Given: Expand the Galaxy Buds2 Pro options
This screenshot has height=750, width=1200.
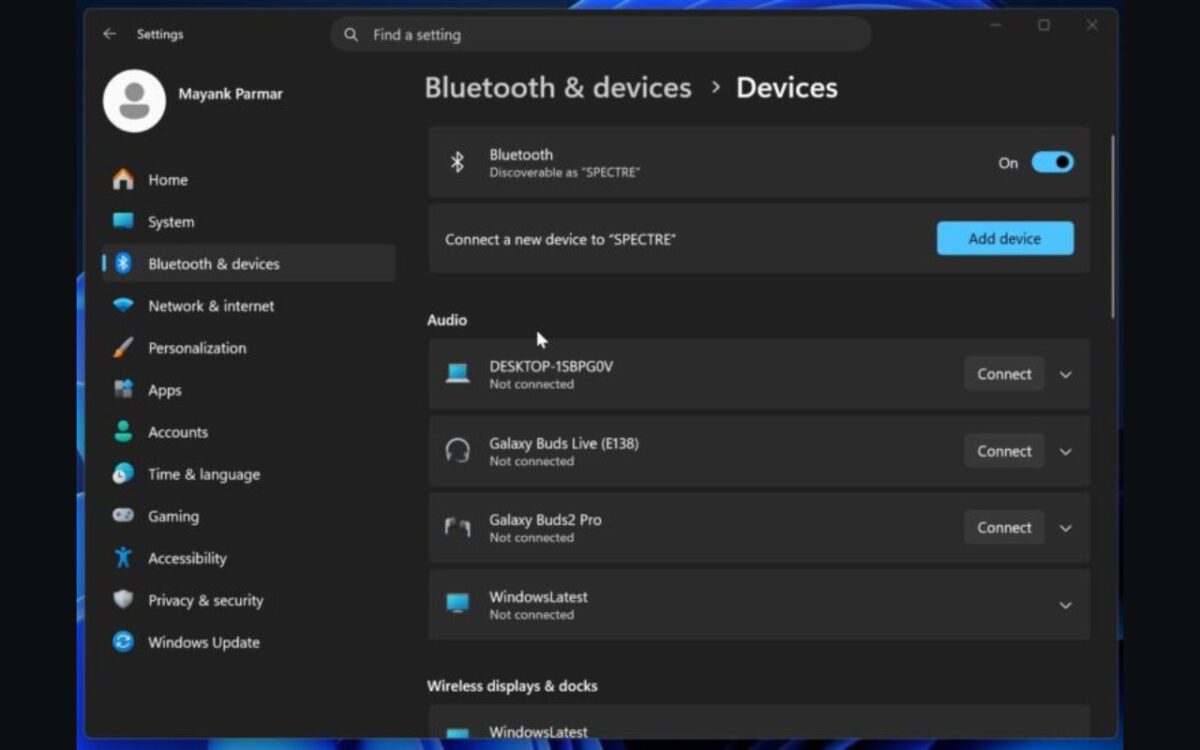Looking at the screenshot, I should (x=1066, y=528).
